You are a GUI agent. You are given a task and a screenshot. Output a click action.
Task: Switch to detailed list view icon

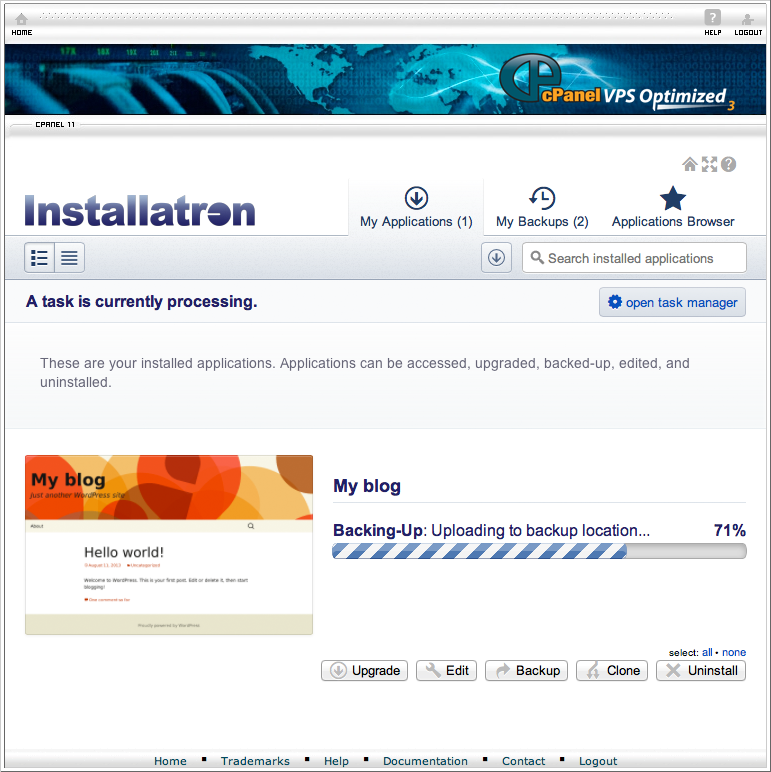39,257
